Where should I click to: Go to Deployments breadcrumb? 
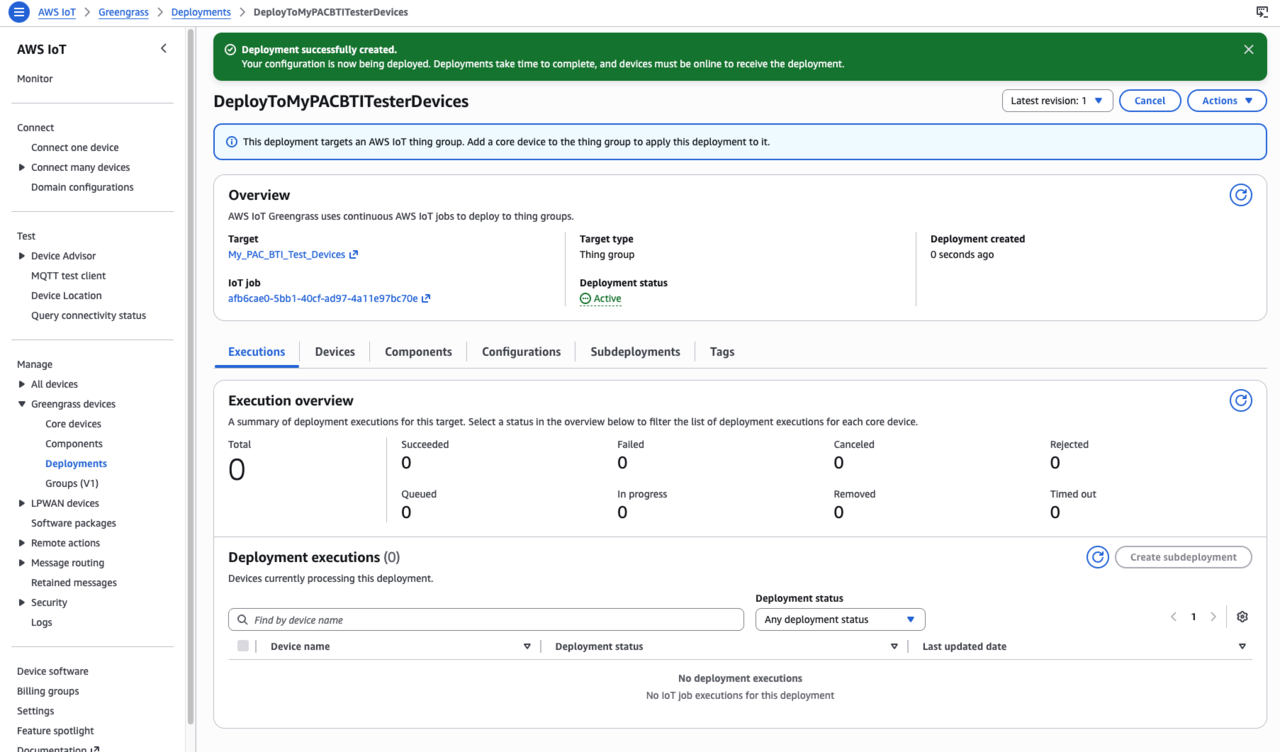201,12
